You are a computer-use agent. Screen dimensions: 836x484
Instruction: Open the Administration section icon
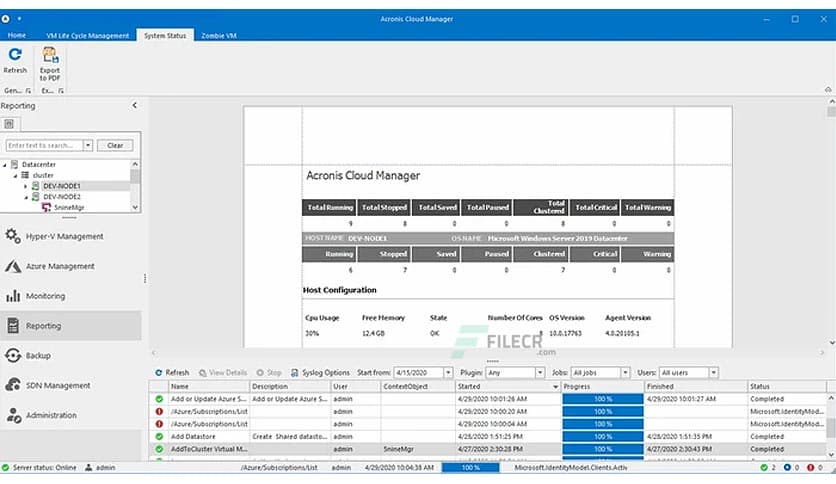point(14,415)
